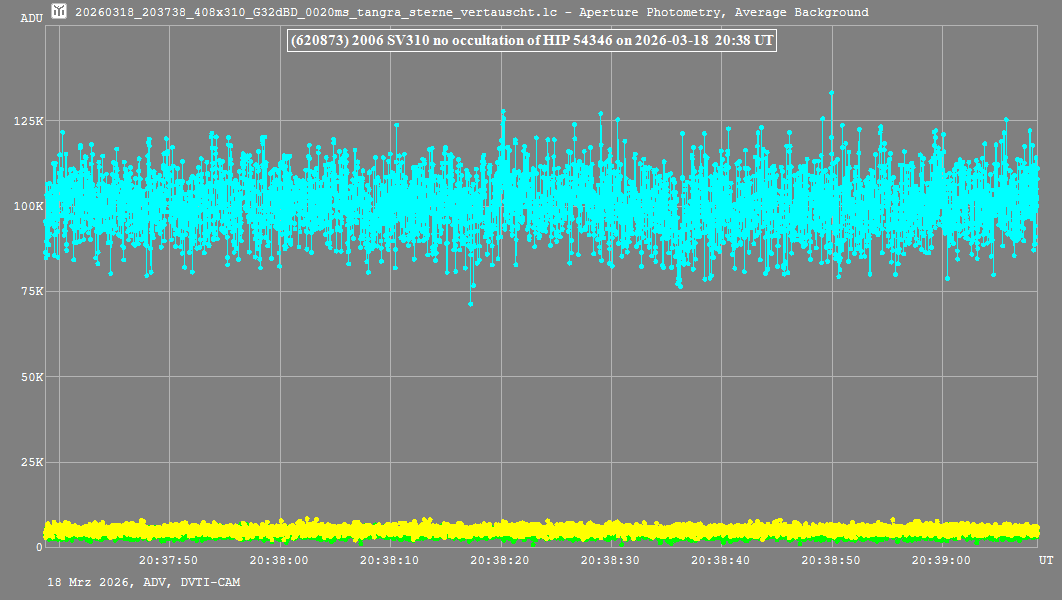Viewport: 1062px width, 600px height.
Task: Select the 20:38:40 time axis label
Action: 721,561
